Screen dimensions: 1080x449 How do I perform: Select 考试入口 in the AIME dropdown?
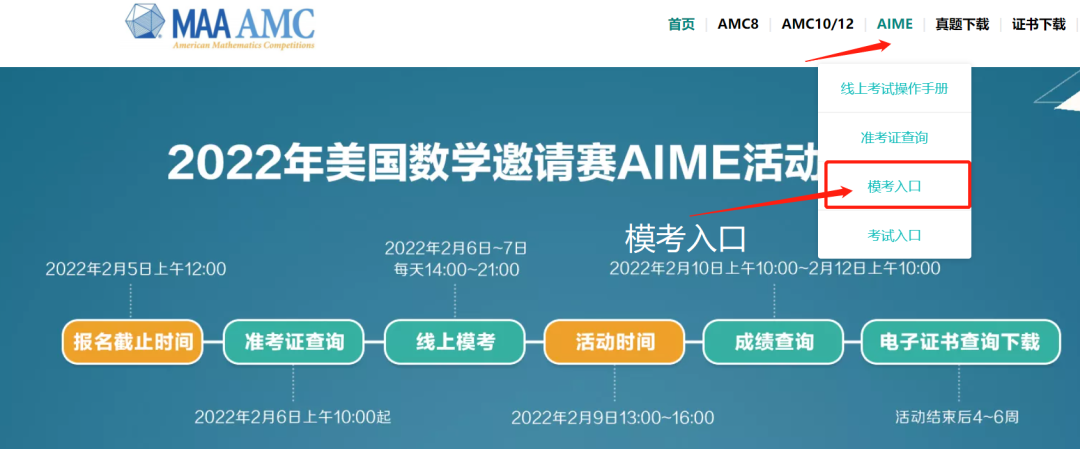894,236
